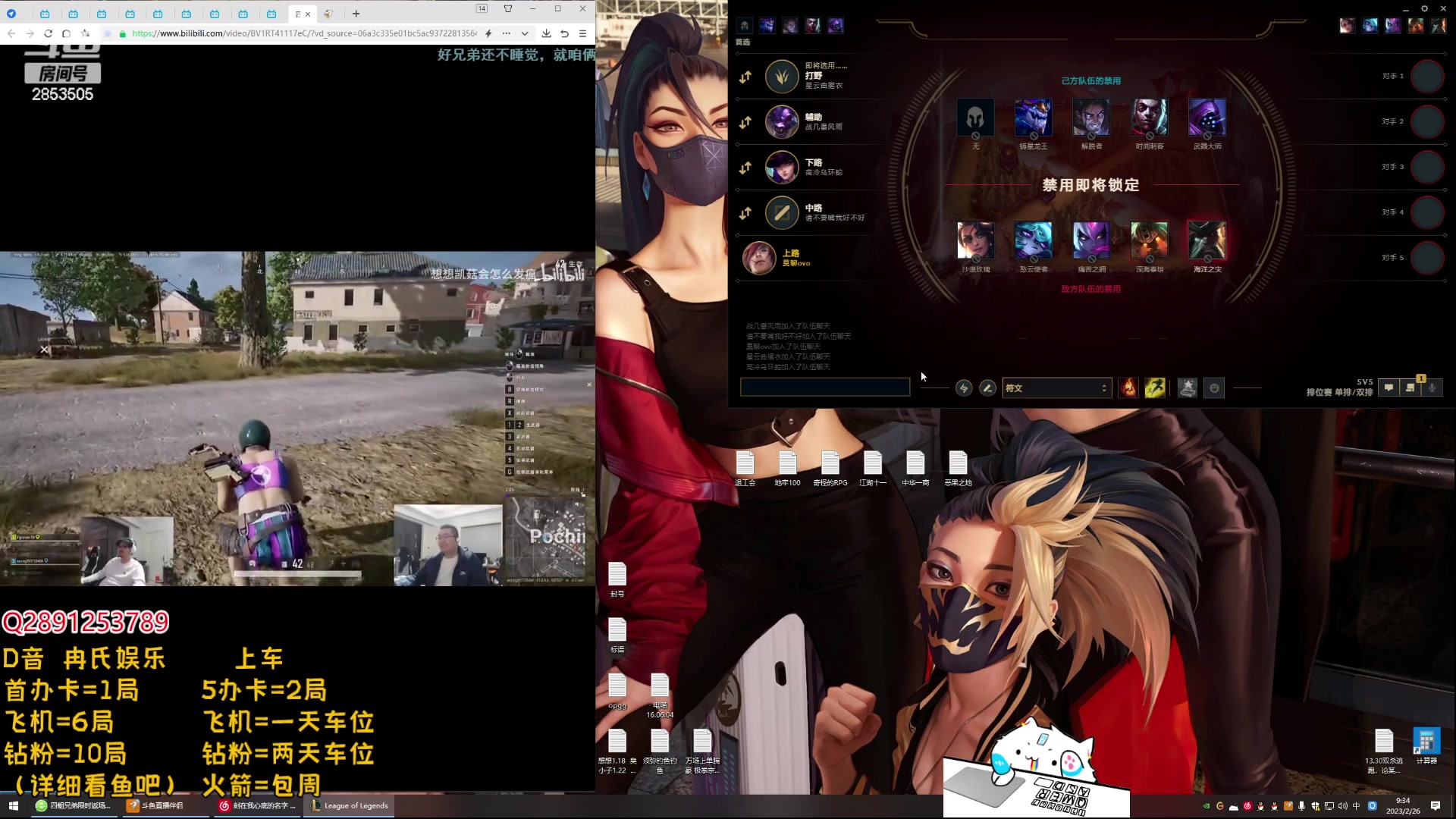Edit rune page with pencil icon
Viewport: 1456px width, 819px height.
[x=987, y=388]
